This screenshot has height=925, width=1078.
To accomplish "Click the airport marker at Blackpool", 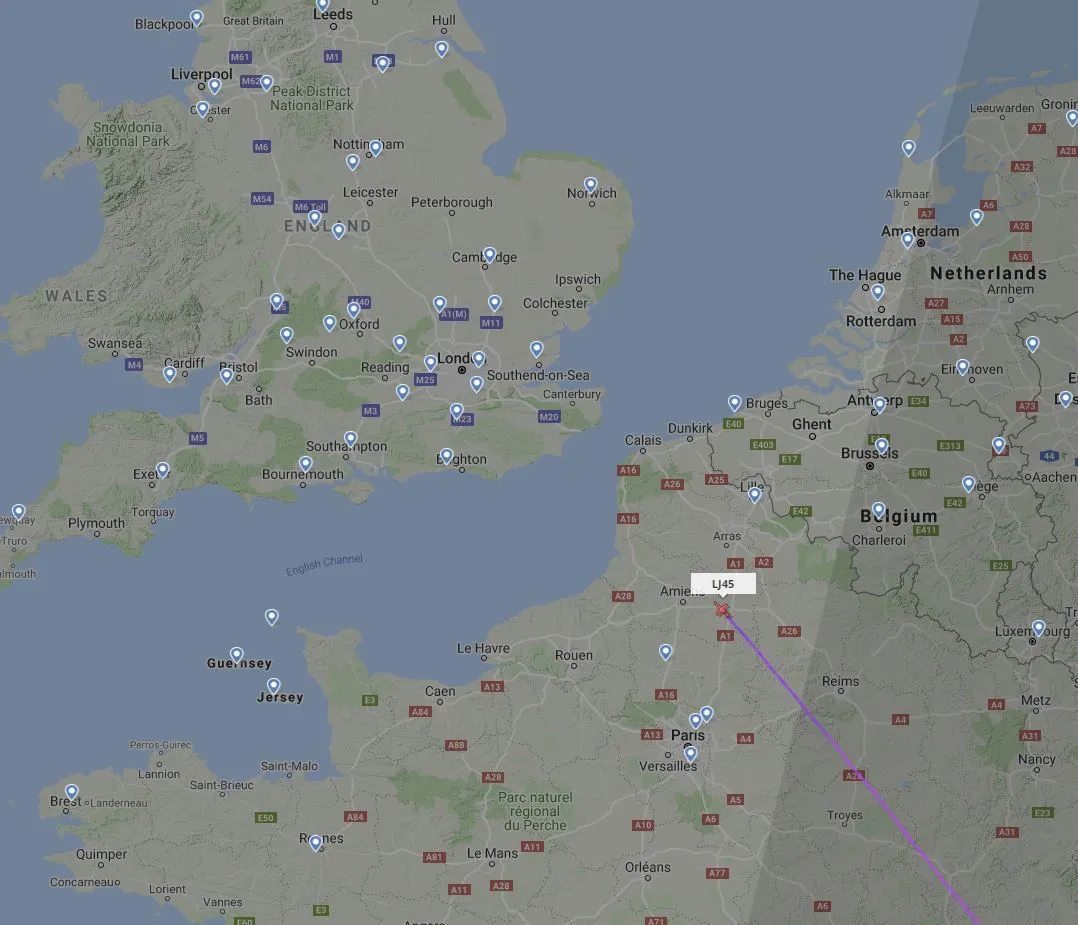I will coord(197,19).
